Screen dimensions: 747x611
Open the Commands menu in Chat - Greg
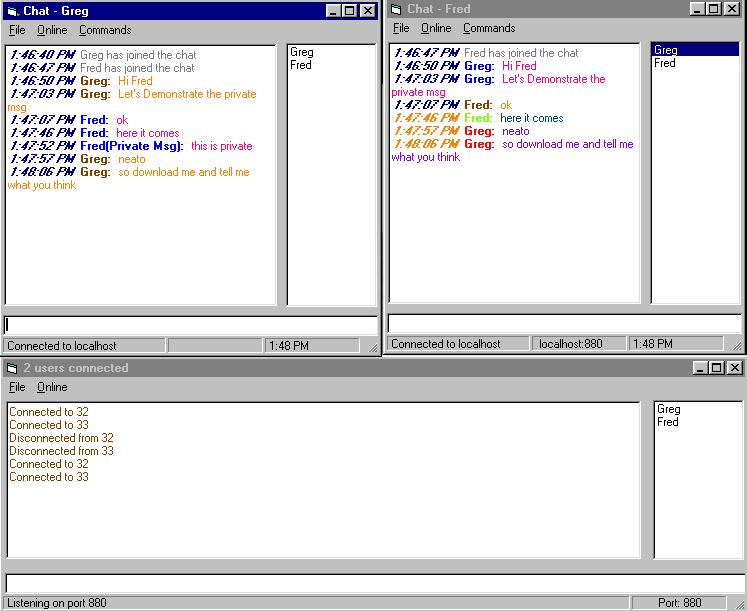click(105, 30)
